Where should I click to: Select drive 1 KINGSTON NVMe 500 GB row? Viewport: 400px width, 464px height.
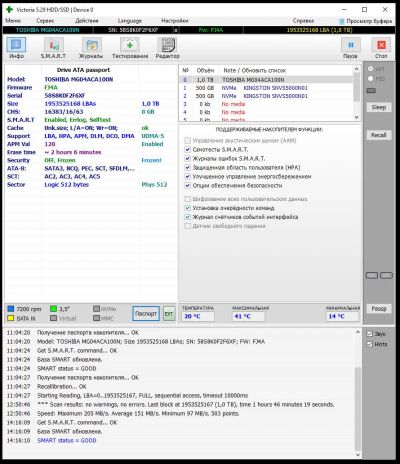[266, 88]
